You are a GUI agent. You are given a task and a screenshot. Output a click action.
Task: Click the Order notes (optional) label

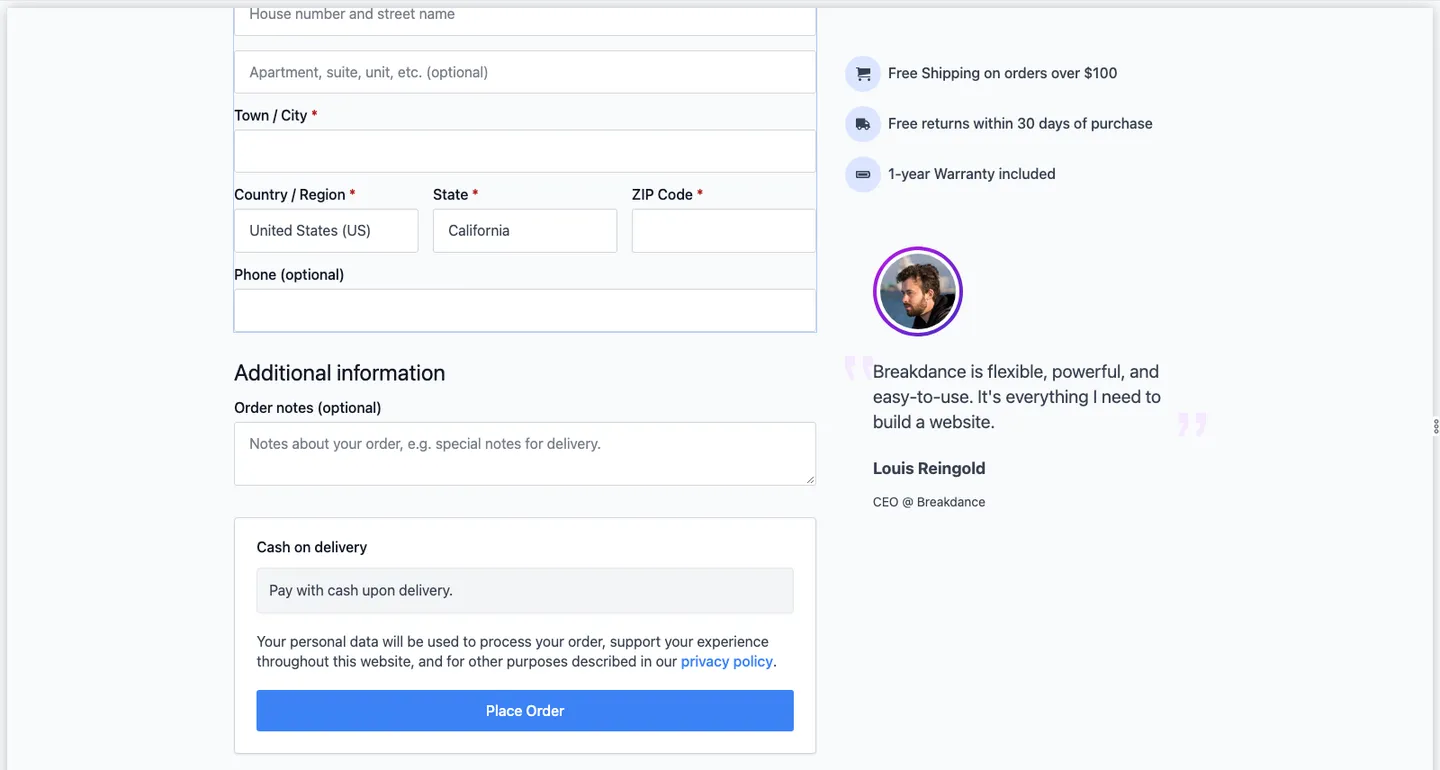coord(308,408)
